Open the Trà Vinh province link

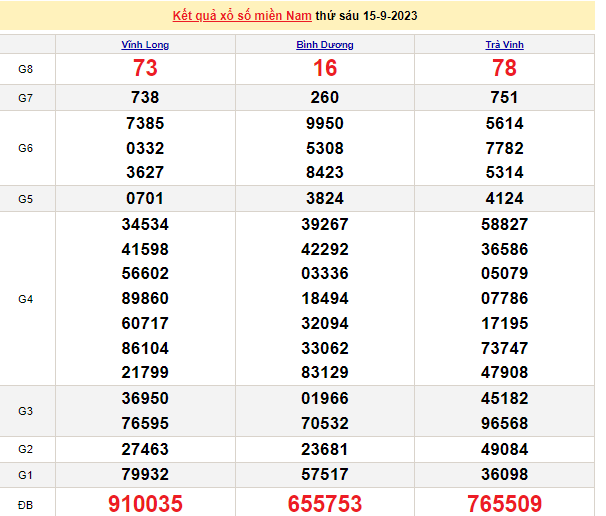[x=505, y=45]
